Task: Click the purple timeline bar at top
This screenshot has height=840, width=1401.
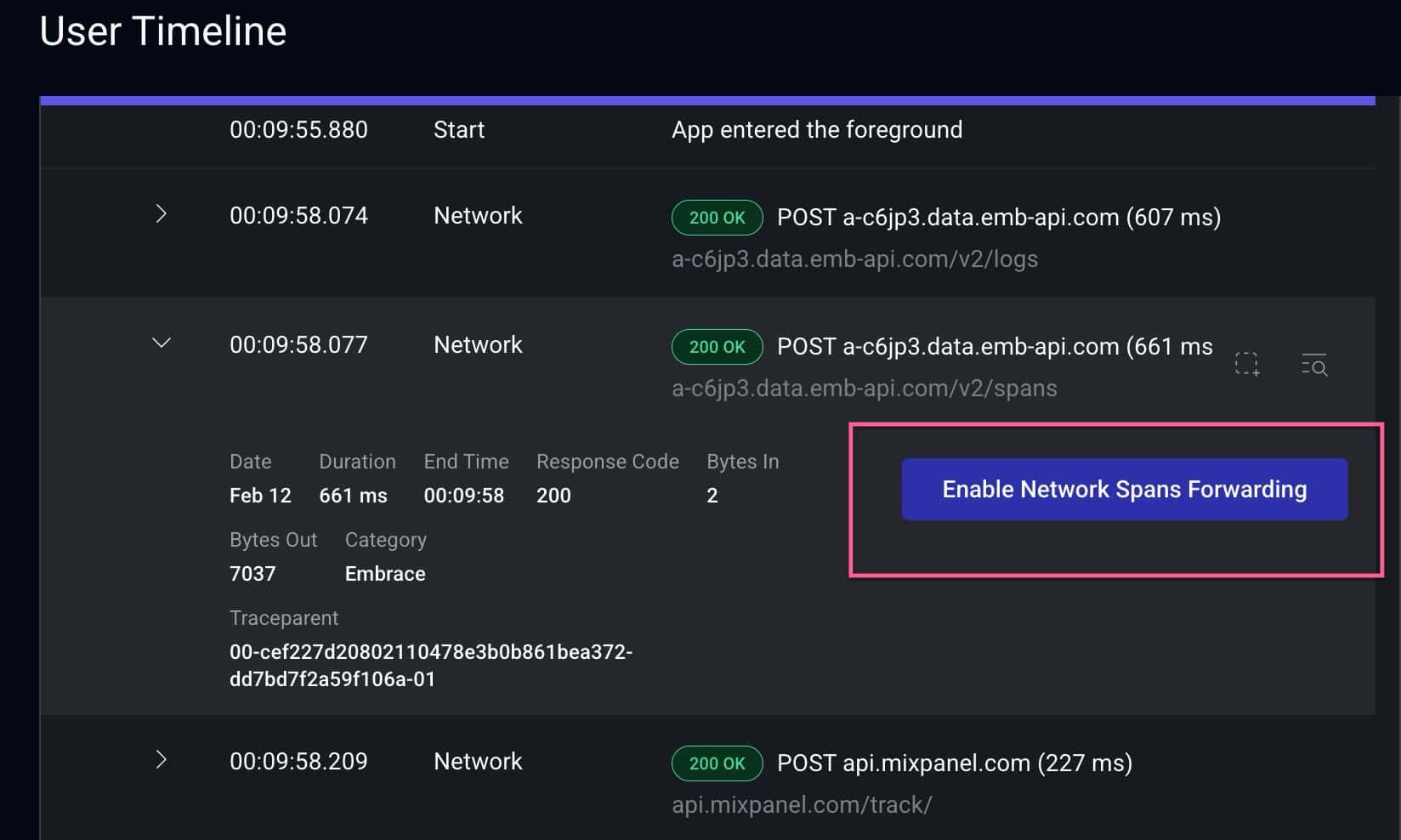Action: (x=706, y=100)
